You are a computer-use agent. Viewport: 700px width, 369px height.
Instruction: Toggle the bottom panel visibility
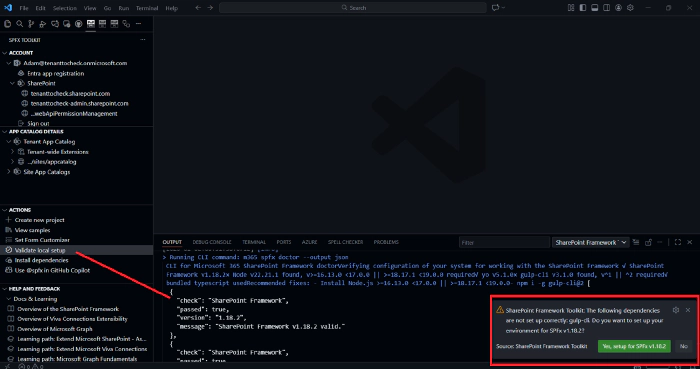coord(595,8)
